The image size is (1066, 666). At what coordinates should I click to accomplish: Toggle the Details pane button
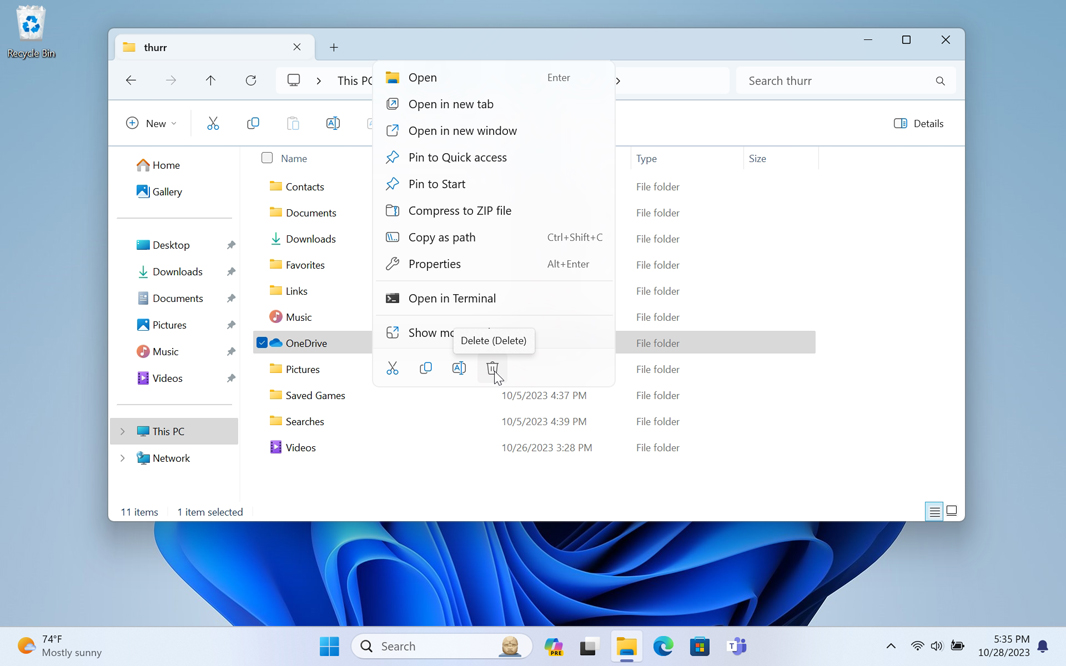[x=918, y=124]
